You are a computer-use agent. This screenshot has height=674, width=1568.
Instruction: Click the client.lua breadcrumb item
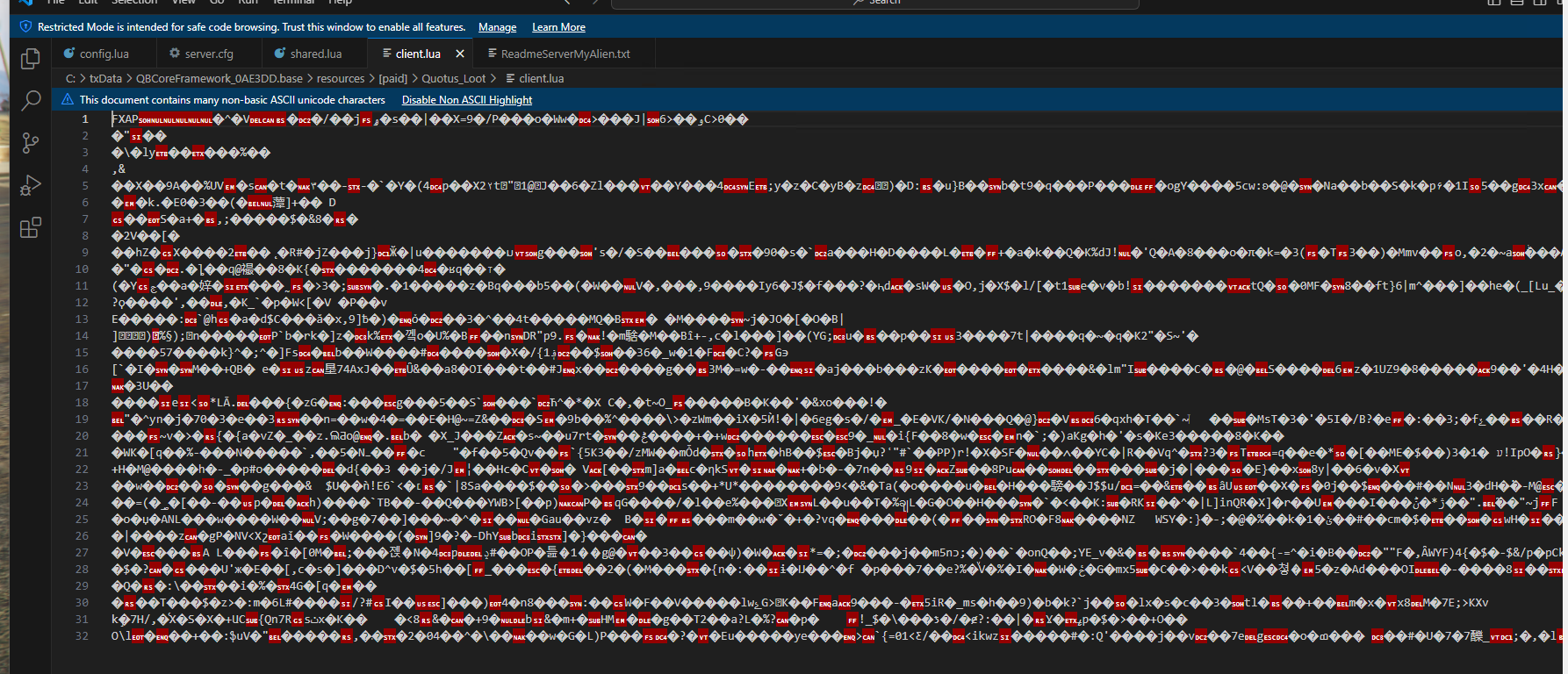(x=541, y=78)
